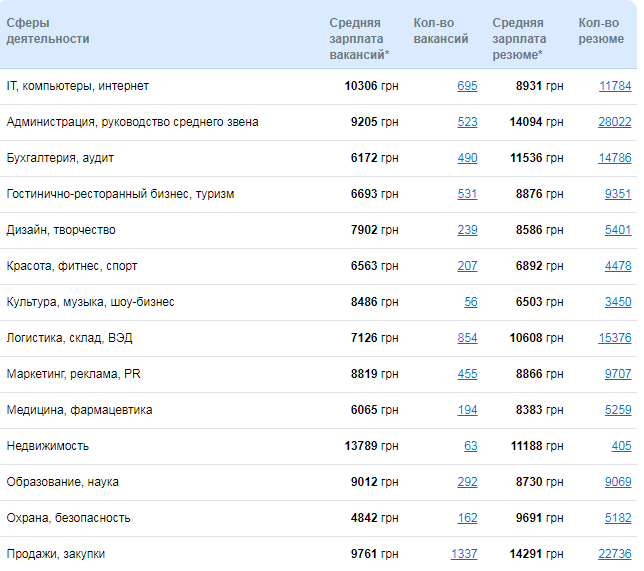Open 5401 resumes for Дизайн, творчество

point(618,230)
